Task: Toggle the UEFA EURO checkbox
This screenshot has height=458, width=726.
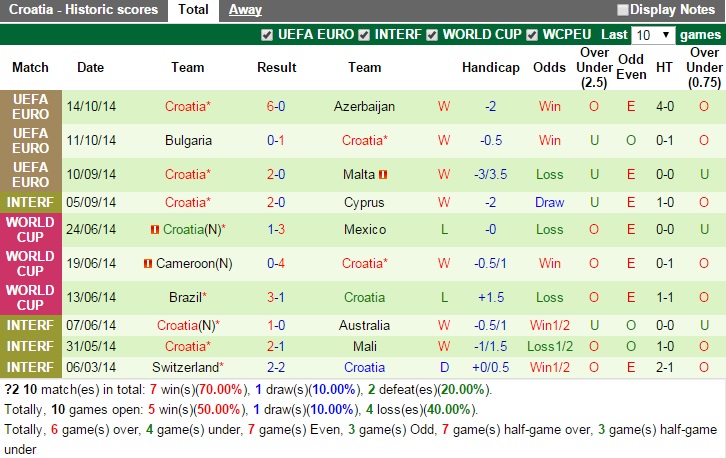Action: [x=267, y=34]
